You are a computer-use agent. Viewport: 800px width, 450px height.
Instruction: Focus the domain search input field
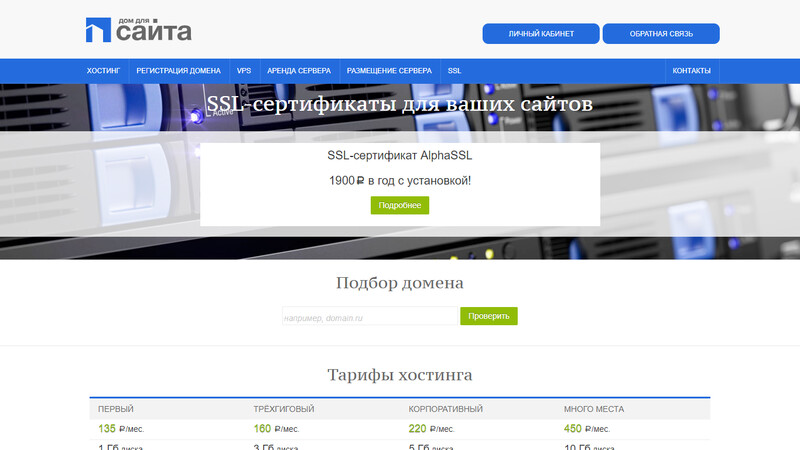pyautogui.click(x=370, y=316)
